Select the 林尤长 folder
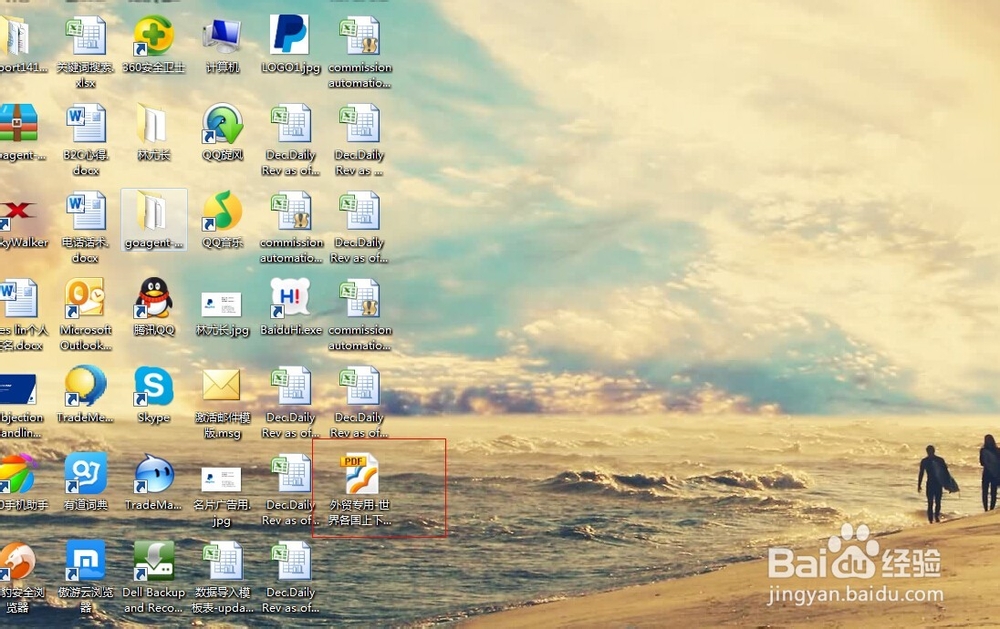 153,124
